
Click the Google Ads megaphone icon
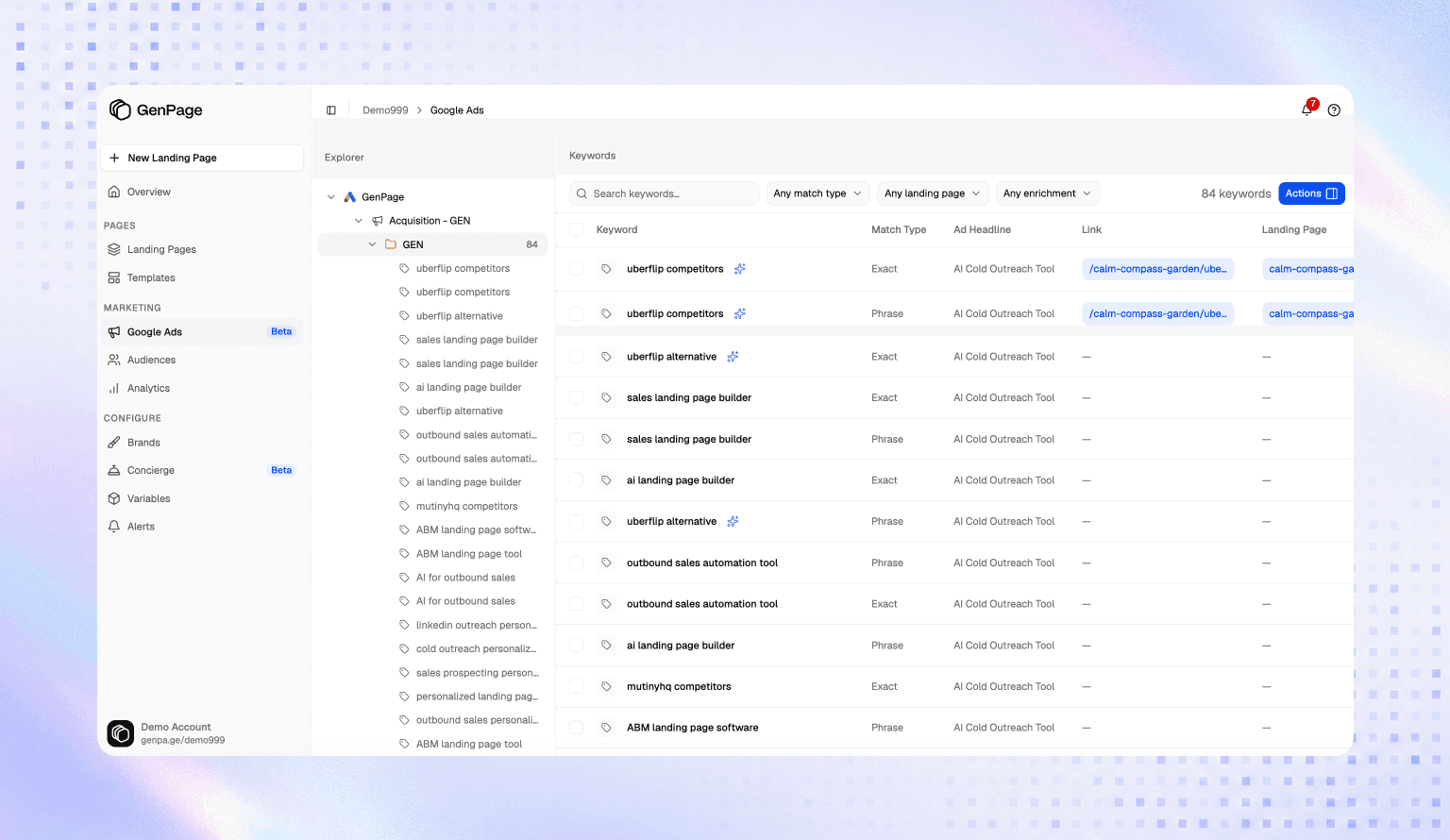(x=114, y=332)
